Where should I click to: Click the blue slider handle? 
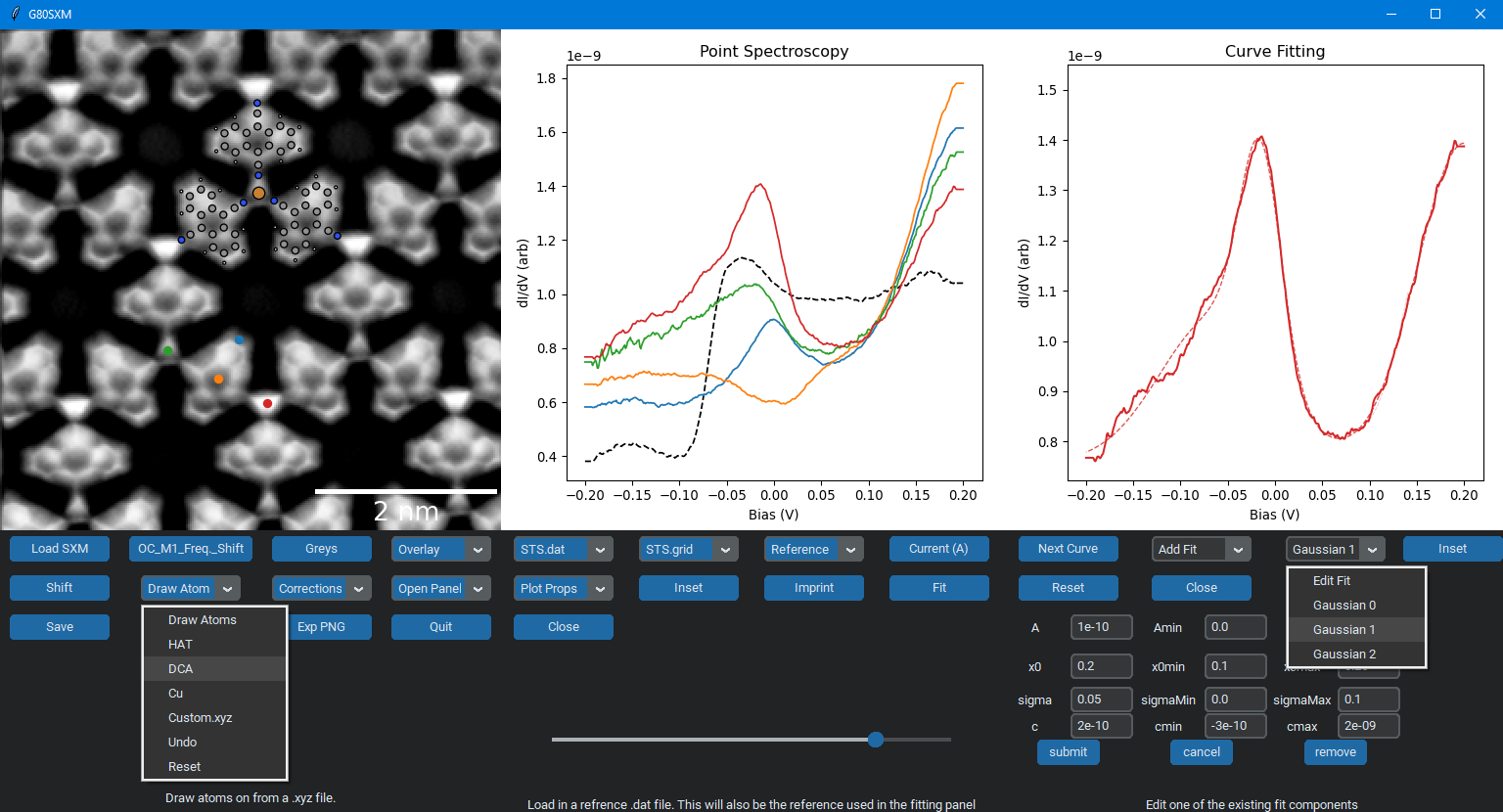tap(876, 740)
